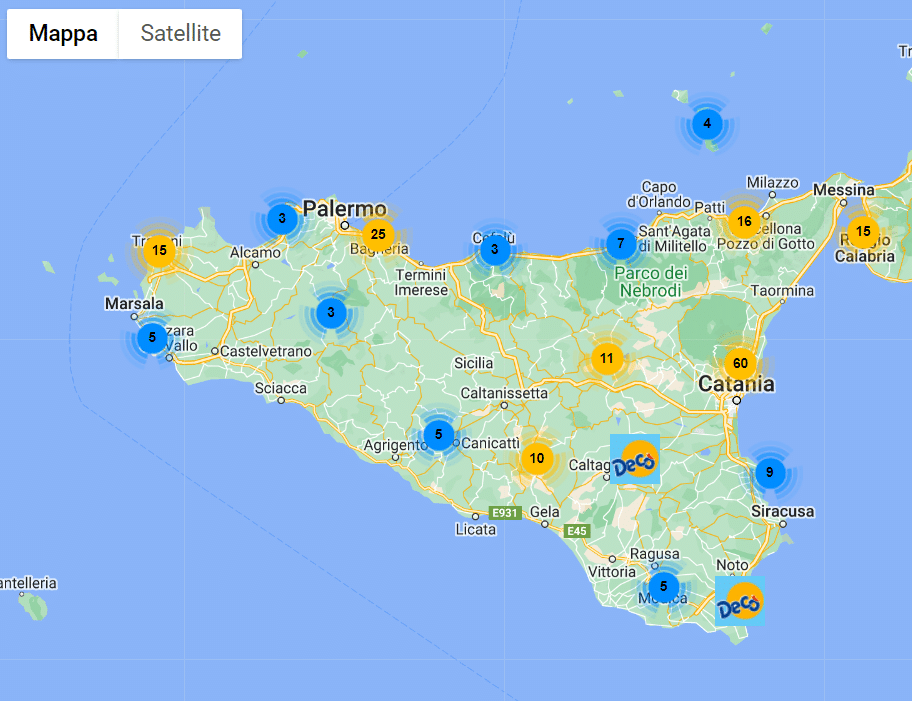Expand the 60-store cluster near Catania
The width and height of the screenshot is (912, 701).
(x=740, y=363)
